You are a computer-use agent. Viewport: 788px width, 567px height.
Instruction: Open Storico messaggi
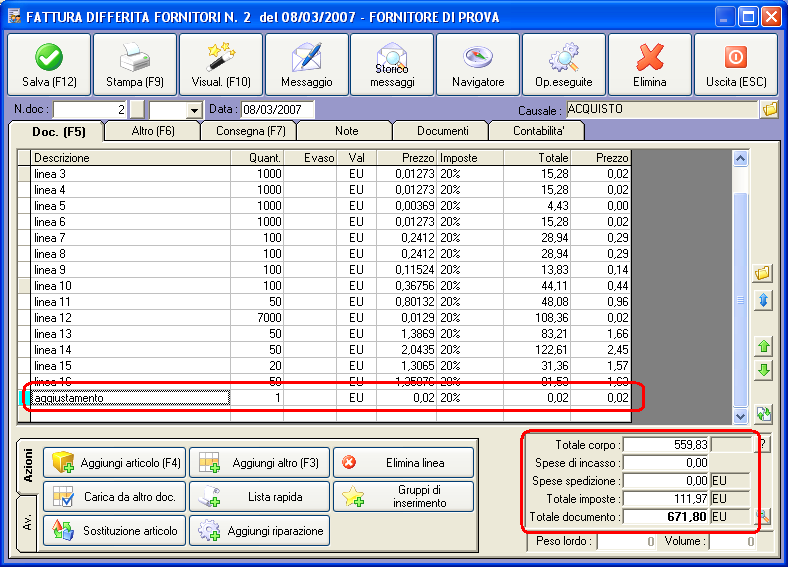pyautogui.click(x=392, y=64)
